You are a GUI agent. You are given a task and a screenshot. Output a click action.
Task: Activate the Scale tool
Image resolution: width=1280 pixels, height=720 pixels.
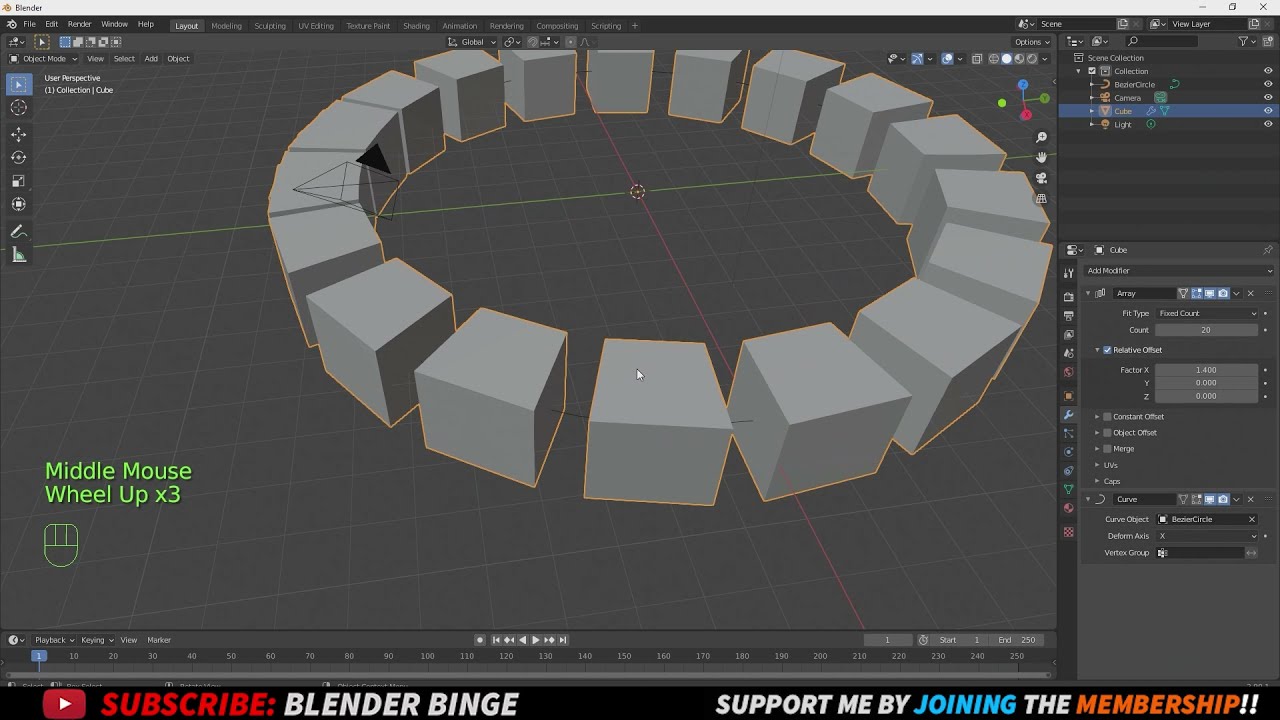coord(18,181)
